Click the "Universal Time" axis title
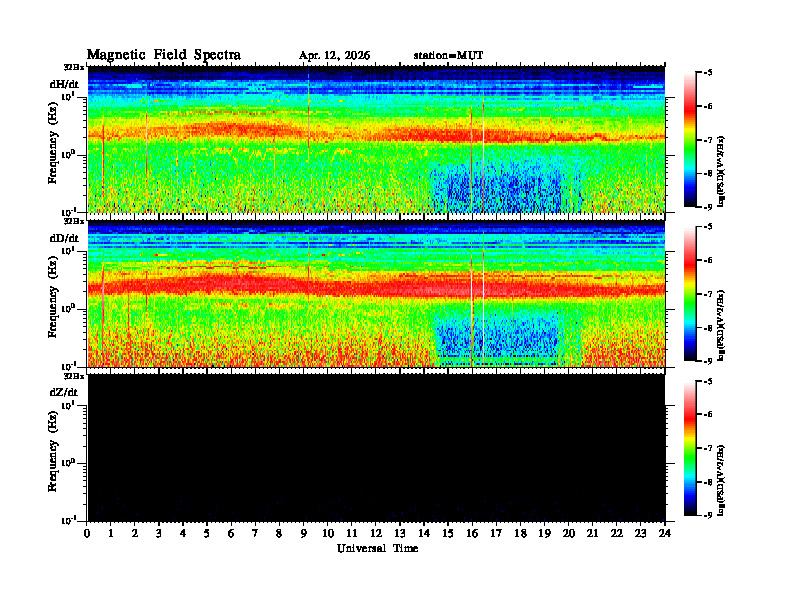 click(x=377, y=548)
